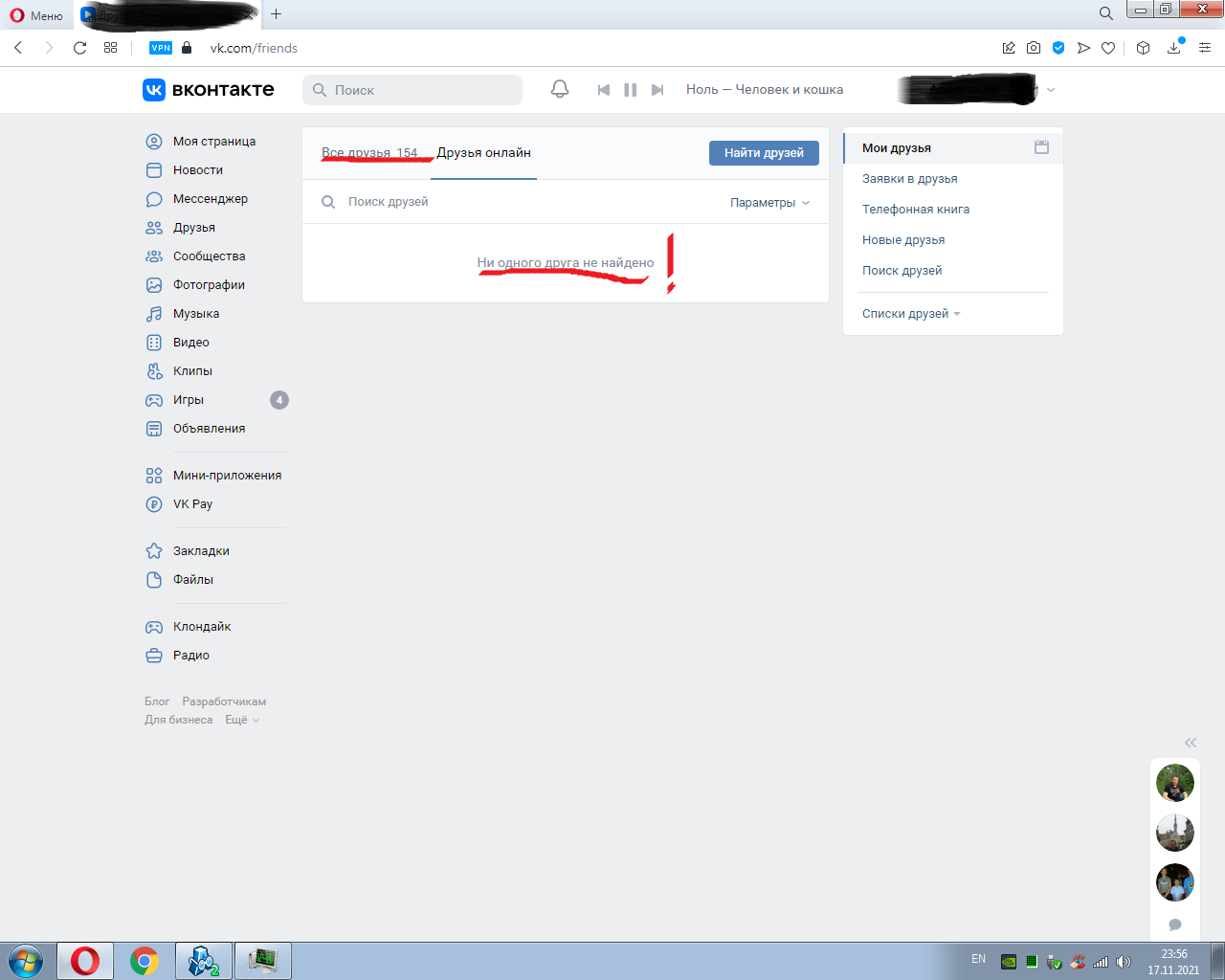
Task: Expand the Ещё footer dropdown
Action: [x=242, y=720]
